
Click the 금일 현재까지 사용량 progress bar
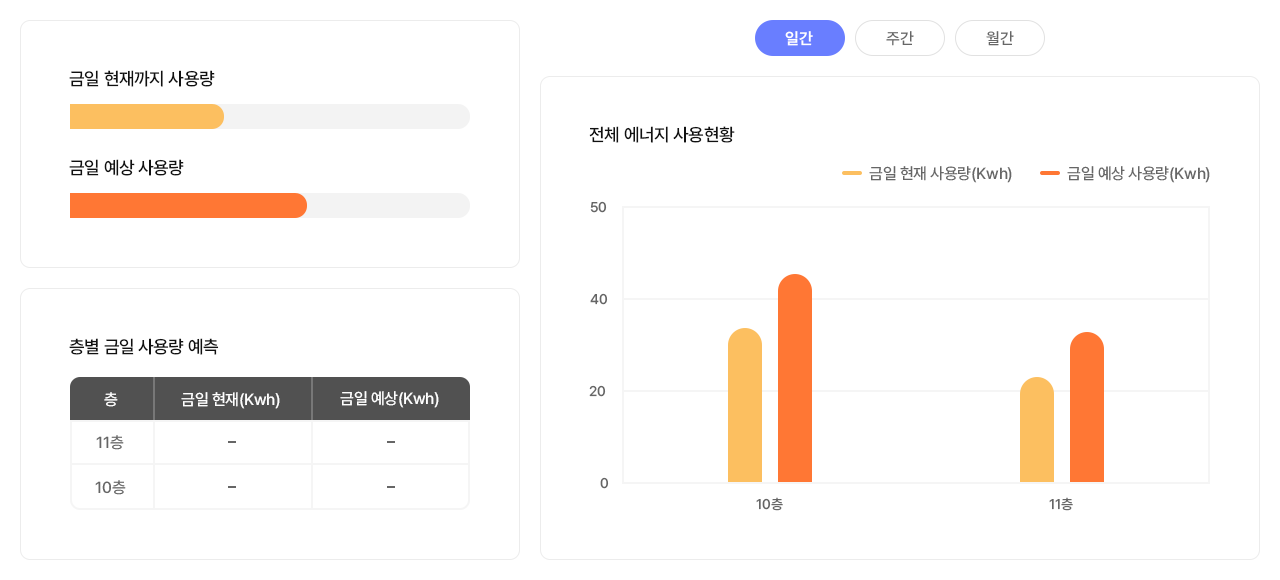269,117
